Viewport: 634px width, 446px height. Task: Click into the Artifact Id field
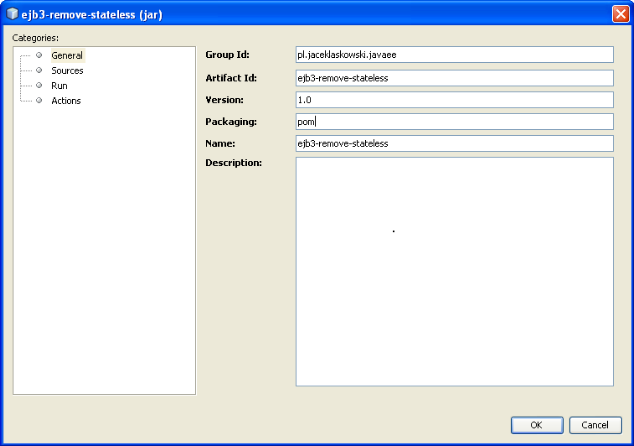(x=454, y=78)
